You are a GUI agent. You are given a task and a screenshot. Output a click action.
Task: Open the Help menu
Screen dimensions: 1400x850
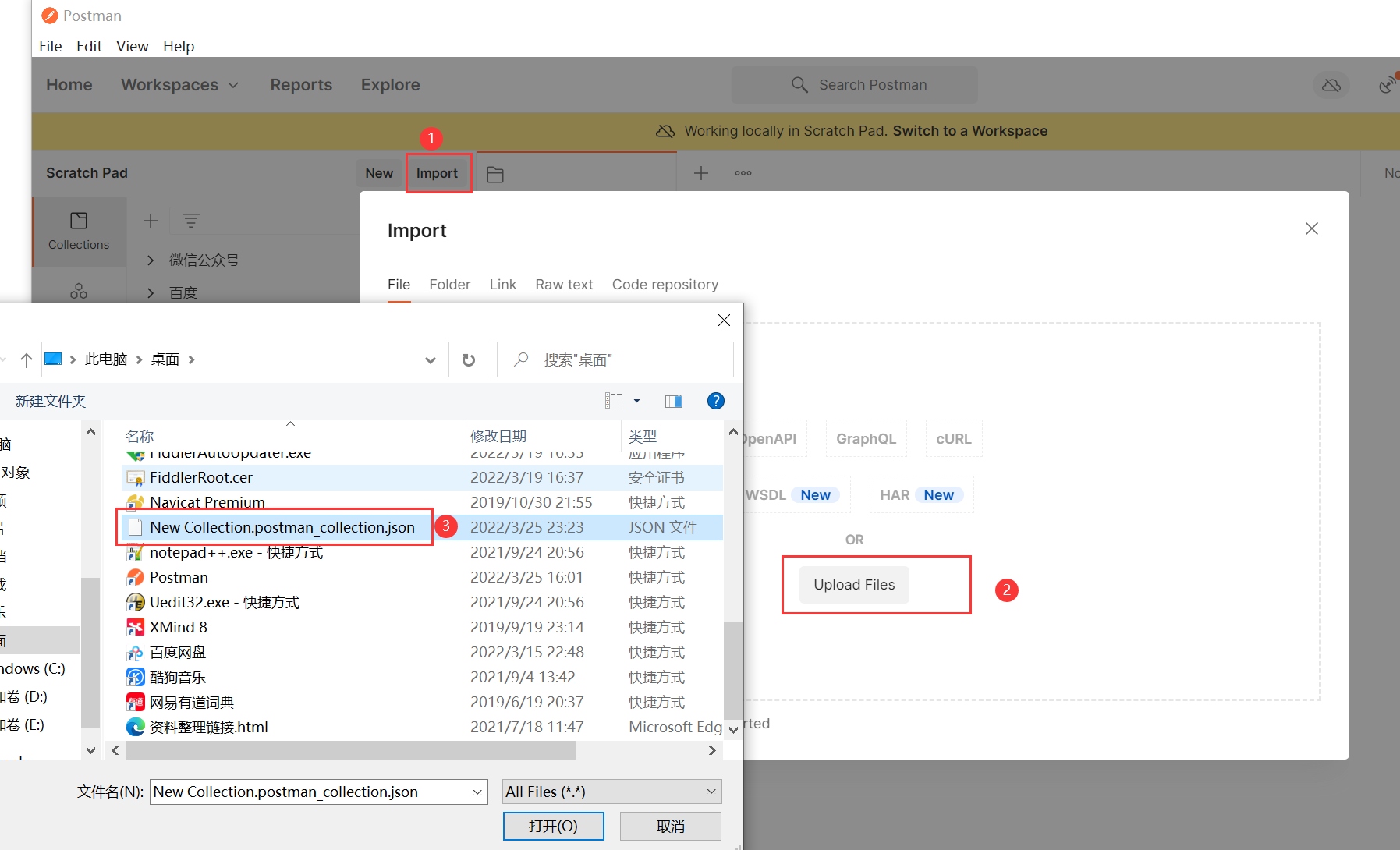[179, 46]
